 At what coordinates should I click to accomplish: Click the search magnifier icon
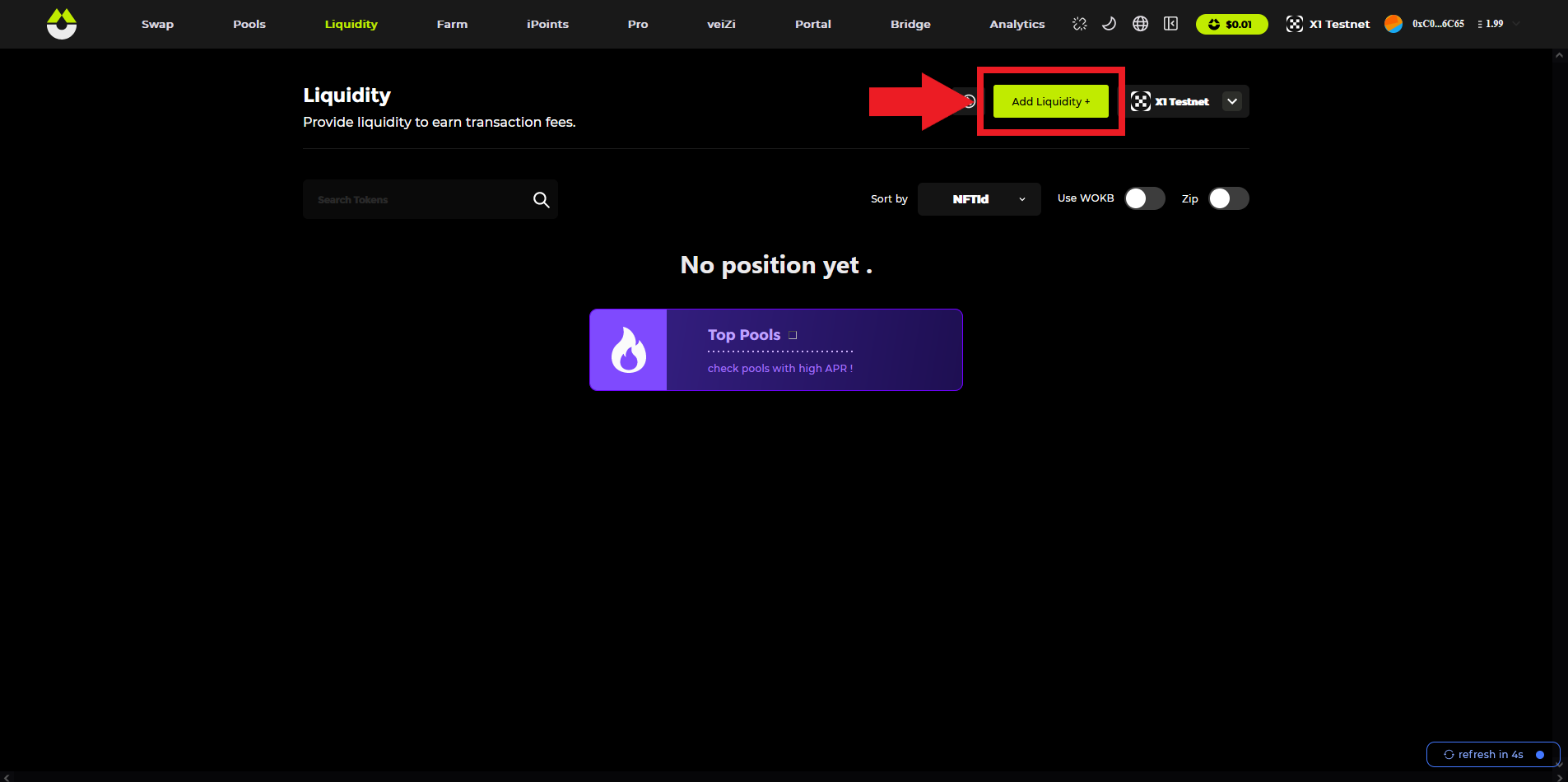pos(541,200)
